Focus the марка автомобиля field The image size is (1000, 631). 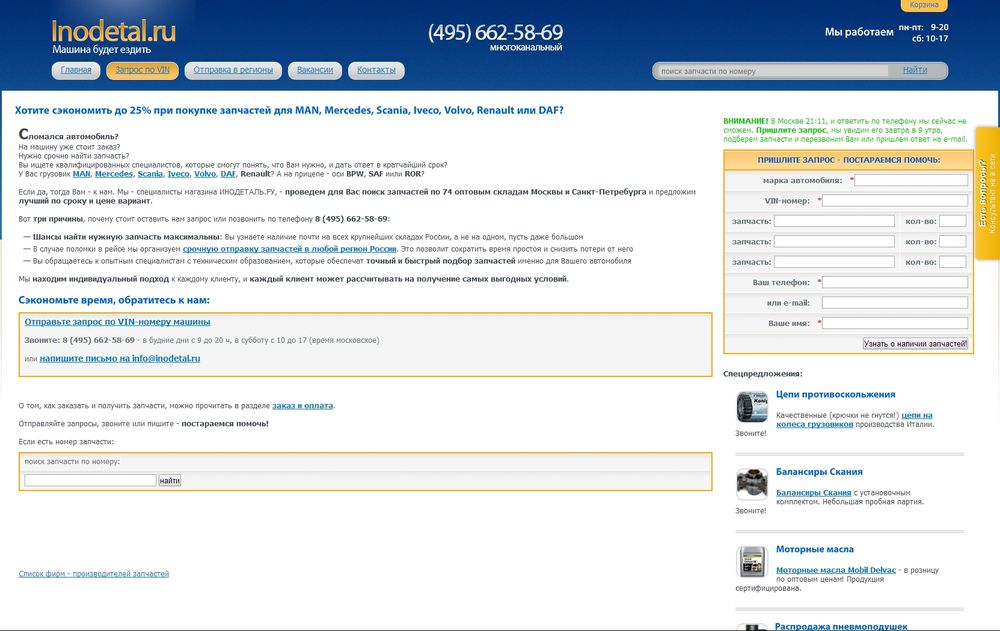[x=911, y=181]
